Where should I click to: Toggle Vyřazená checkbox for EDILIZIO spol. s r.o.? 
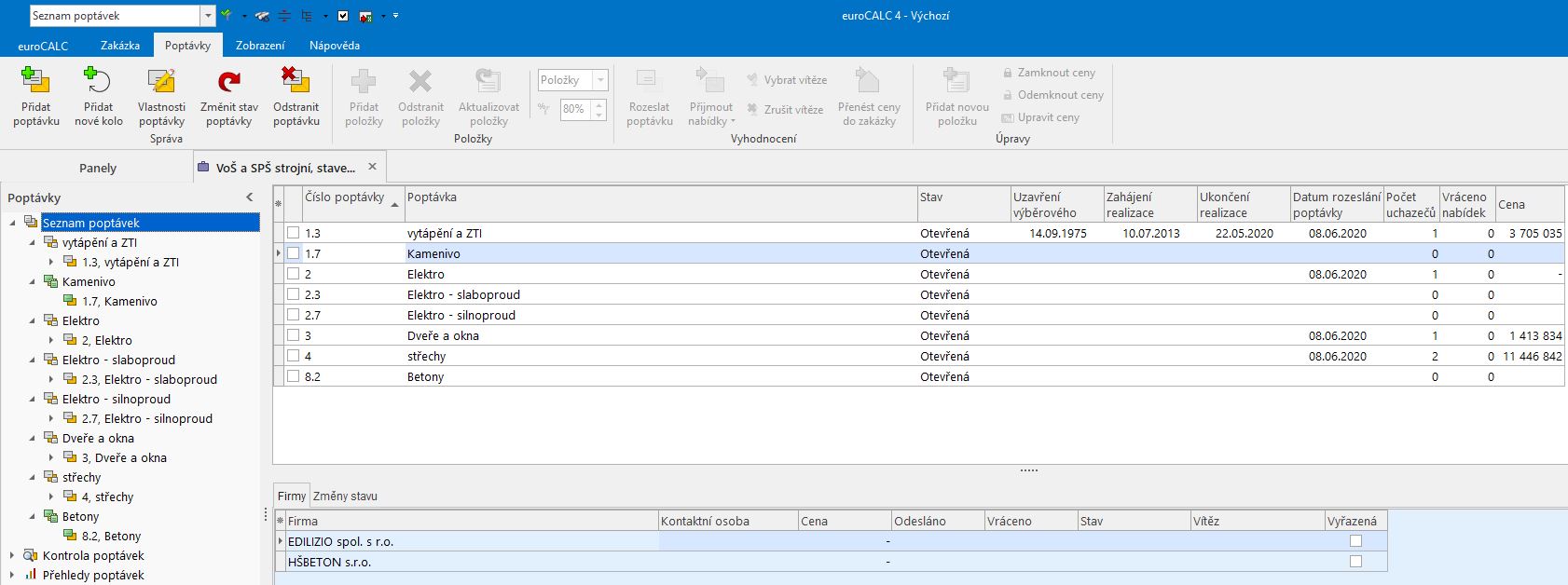(1355, 541)
